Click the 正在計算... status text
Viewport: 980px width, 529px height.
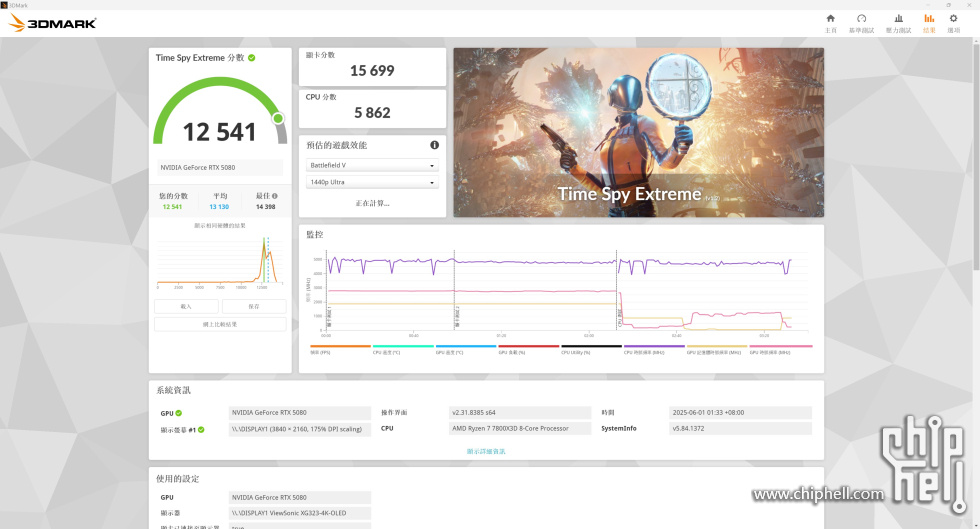pyautogui.click(x=372, y=203)
